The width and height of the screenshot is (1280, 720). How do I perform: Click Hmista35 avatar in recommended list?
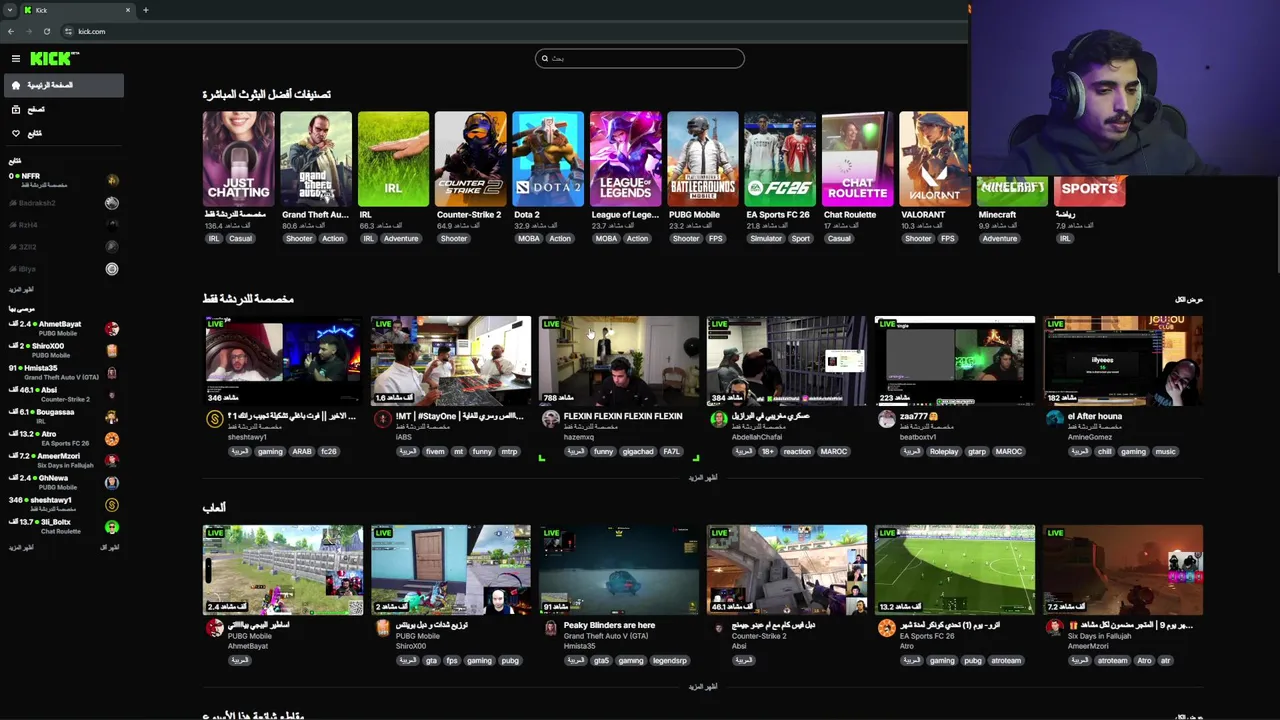(112, 372)
